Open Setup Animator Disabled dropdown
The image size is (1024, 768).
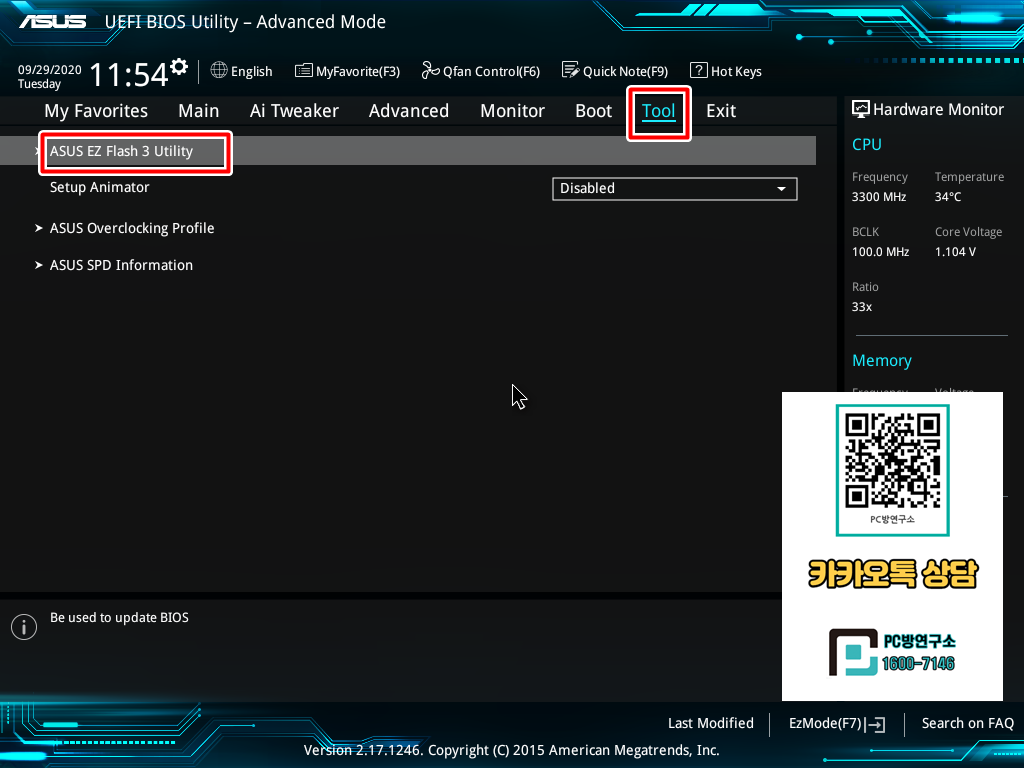point(675,189)
